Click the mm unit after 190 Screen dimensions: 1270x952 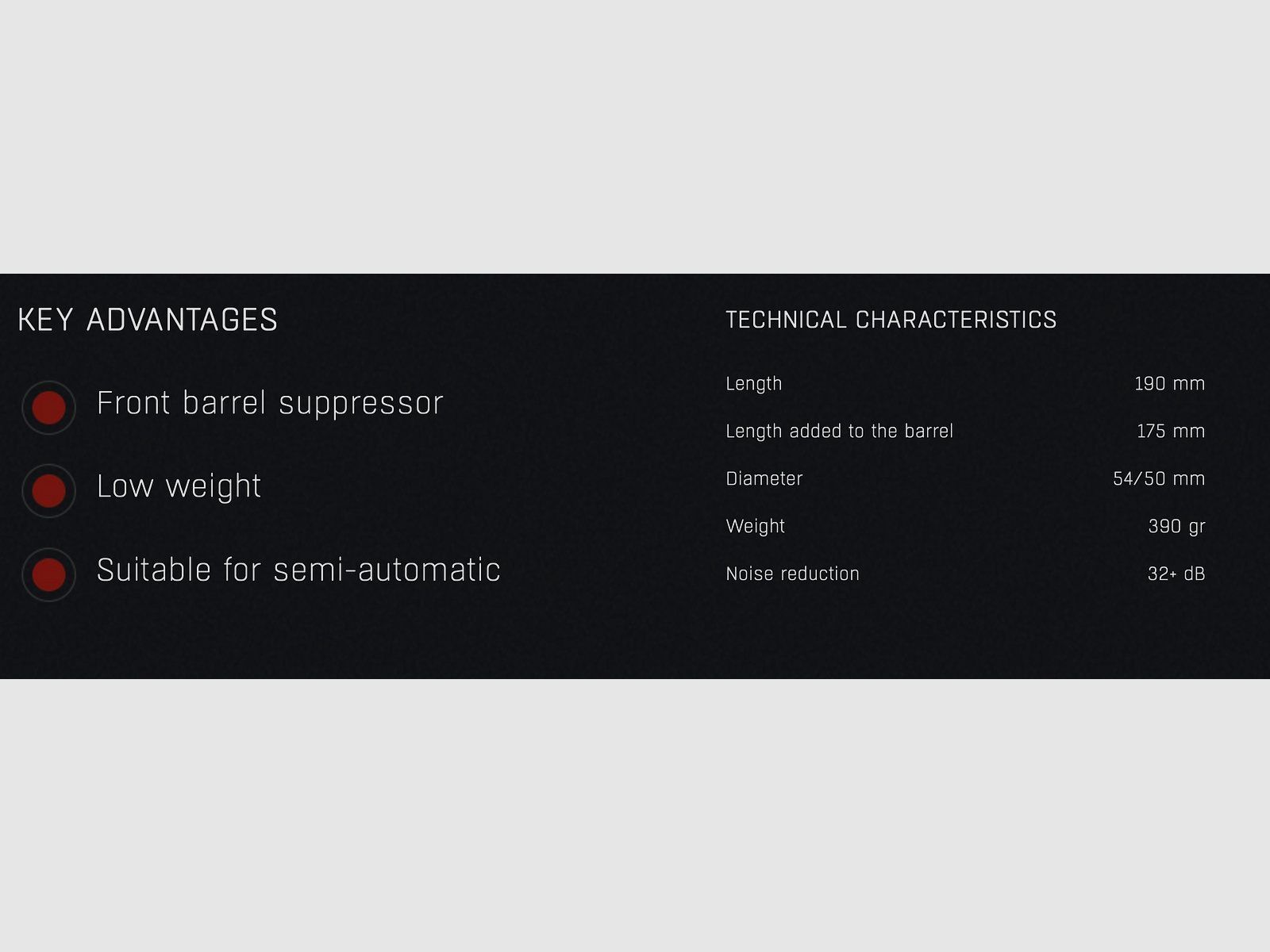tap(1189, 384)
